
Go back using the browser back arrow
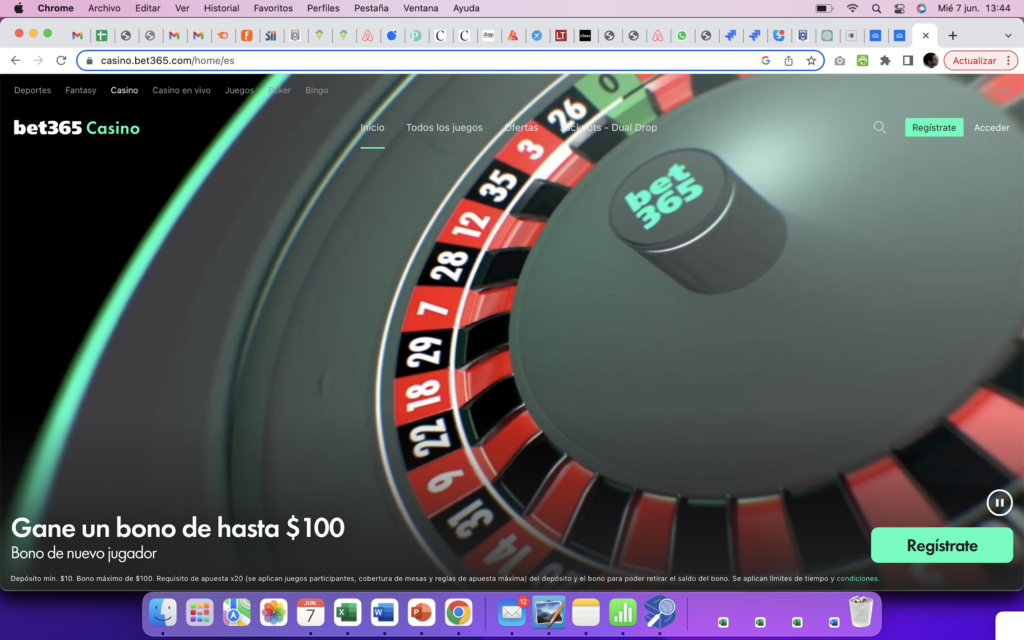click(x=15, y=60)
